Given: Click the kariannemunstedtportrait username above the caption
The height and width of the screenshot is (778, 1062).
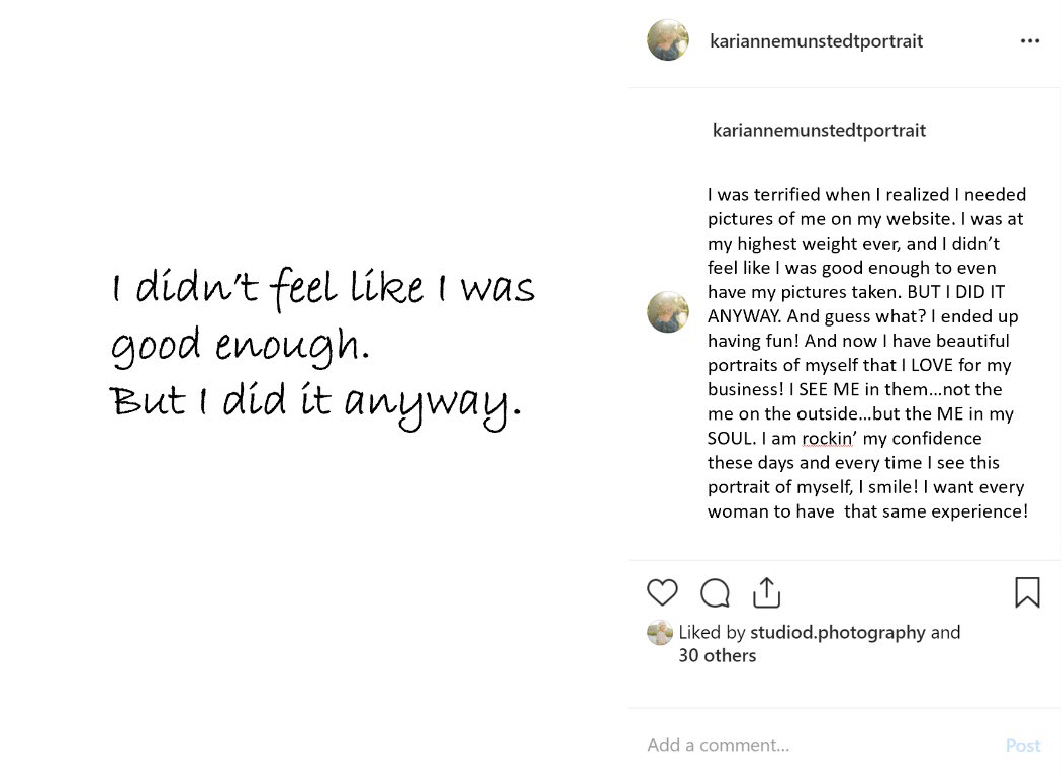Looking at the screenshot, I should 819,131.
